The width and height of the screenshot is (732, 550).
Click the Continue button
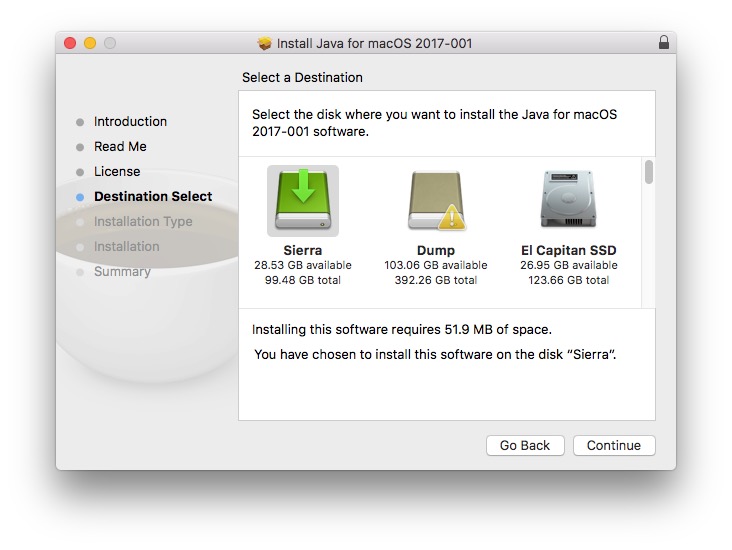(x=614, y=445)
